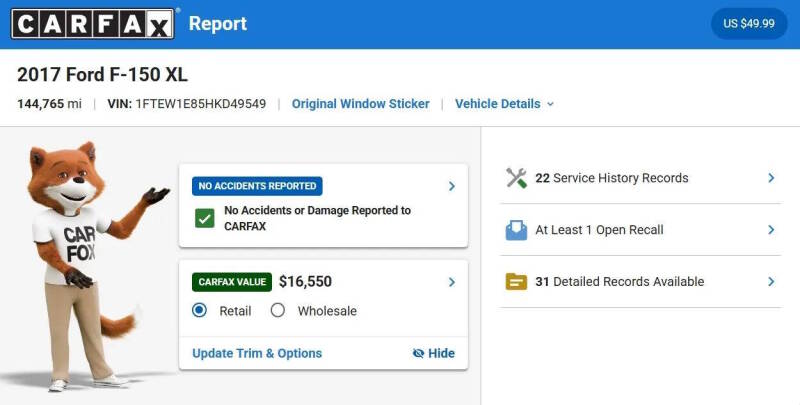Click the Update Trim & Options link
The image size is (800, 405).
tap(257, 353)
